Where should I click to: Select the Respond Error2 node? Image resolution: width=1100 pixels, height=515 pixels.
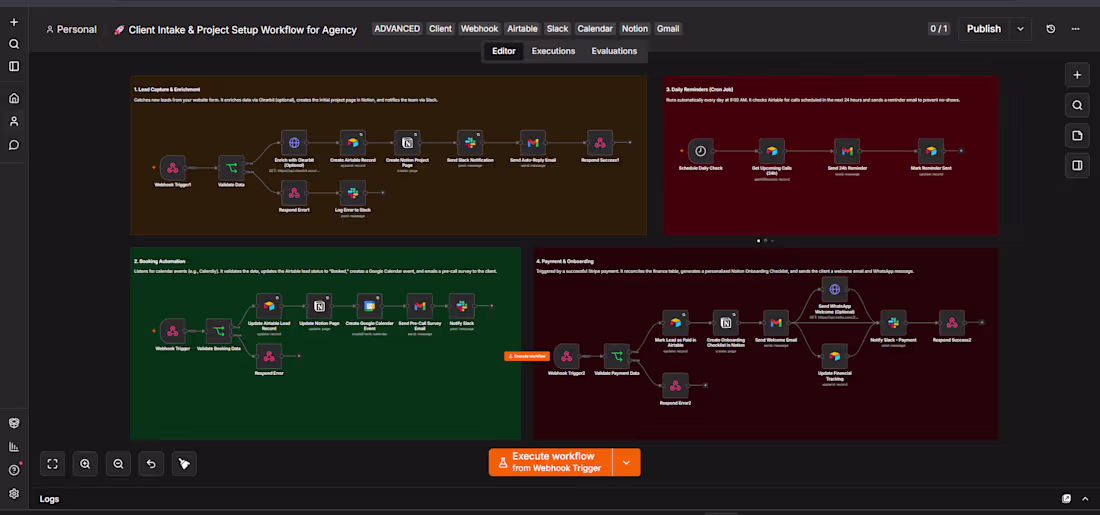(x=676, y=385)
